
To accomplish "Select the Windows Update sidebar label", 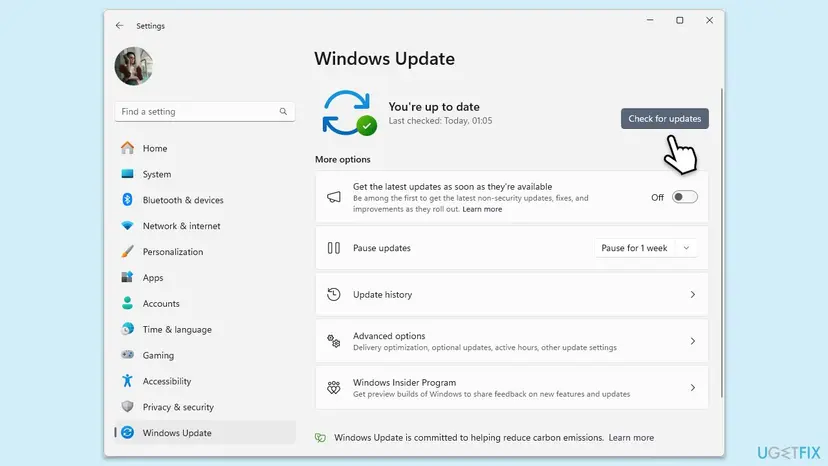I will [177, 433].
